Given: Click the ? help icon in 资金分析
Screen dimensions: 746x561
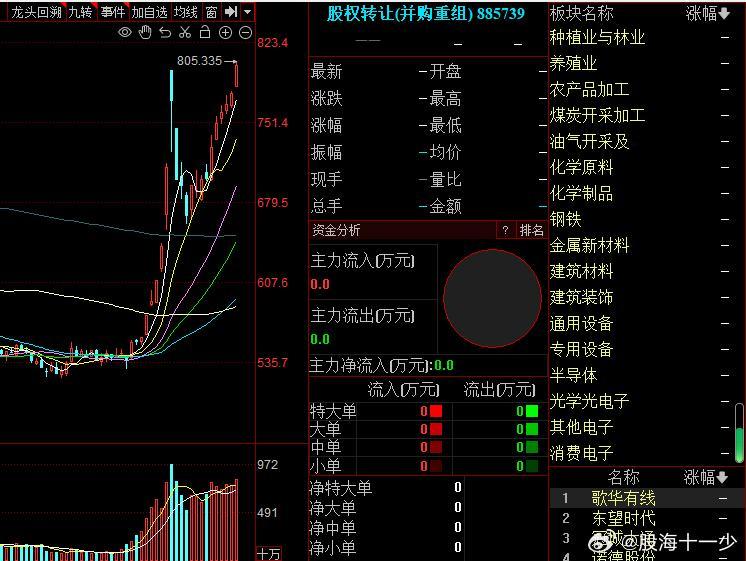Looking at the screenshot, I should [x=505, y=230].
